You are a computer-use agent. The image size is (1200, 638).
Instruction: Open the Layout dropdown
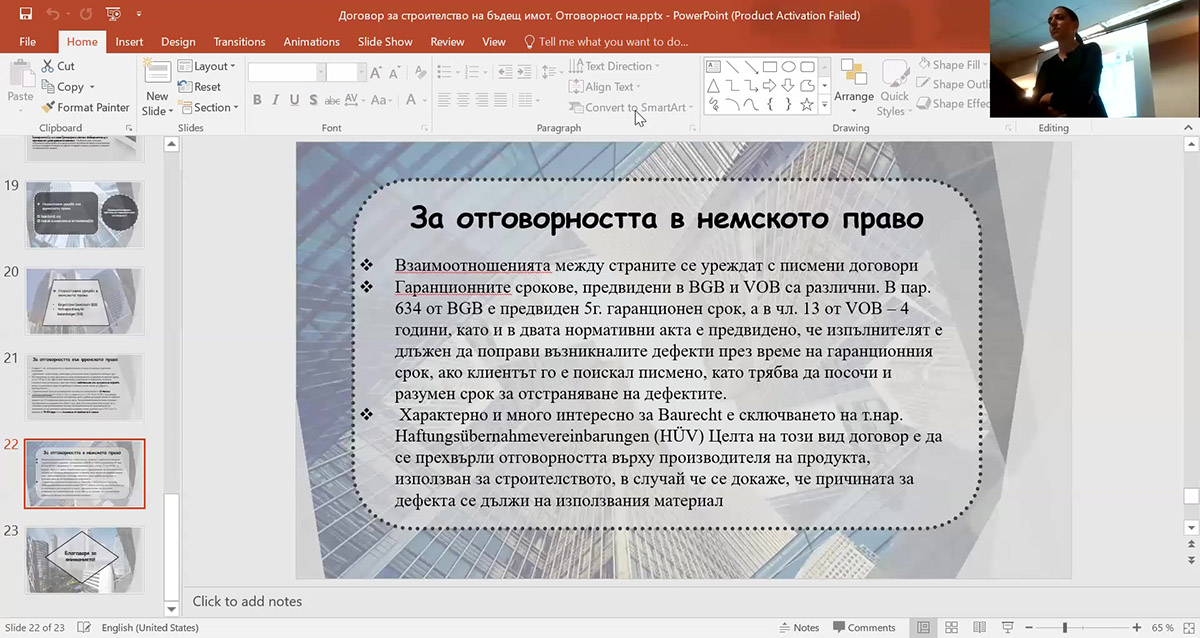(207, 66)
